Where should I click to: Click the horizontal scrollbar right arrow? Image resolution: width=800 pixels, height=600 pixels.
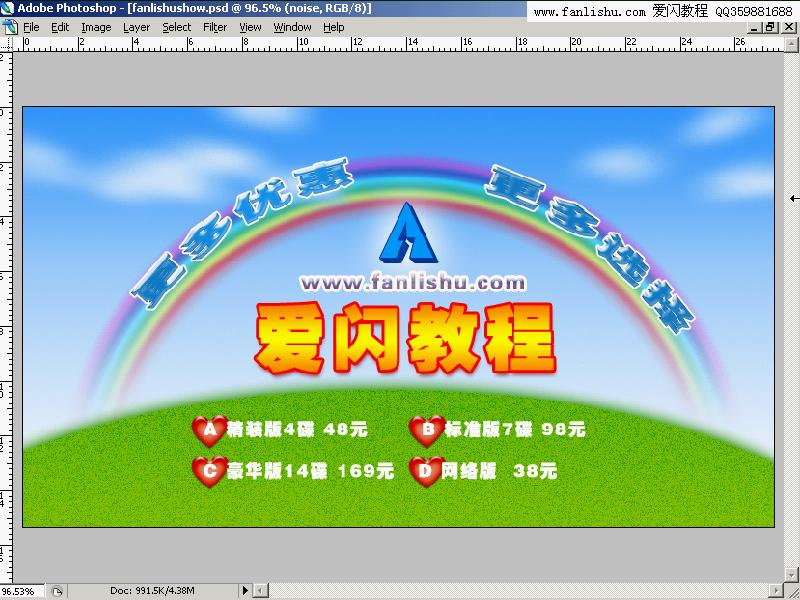coord(777,591)
